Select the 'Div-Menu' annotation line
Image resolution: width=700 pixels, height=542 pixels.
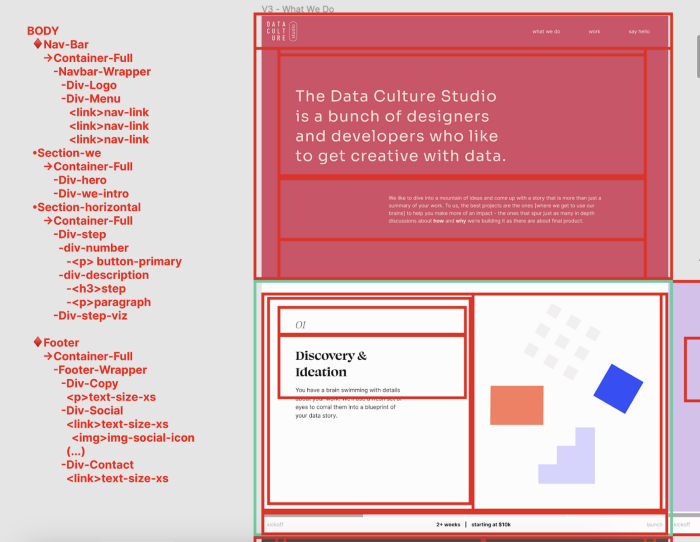(91, 99)
